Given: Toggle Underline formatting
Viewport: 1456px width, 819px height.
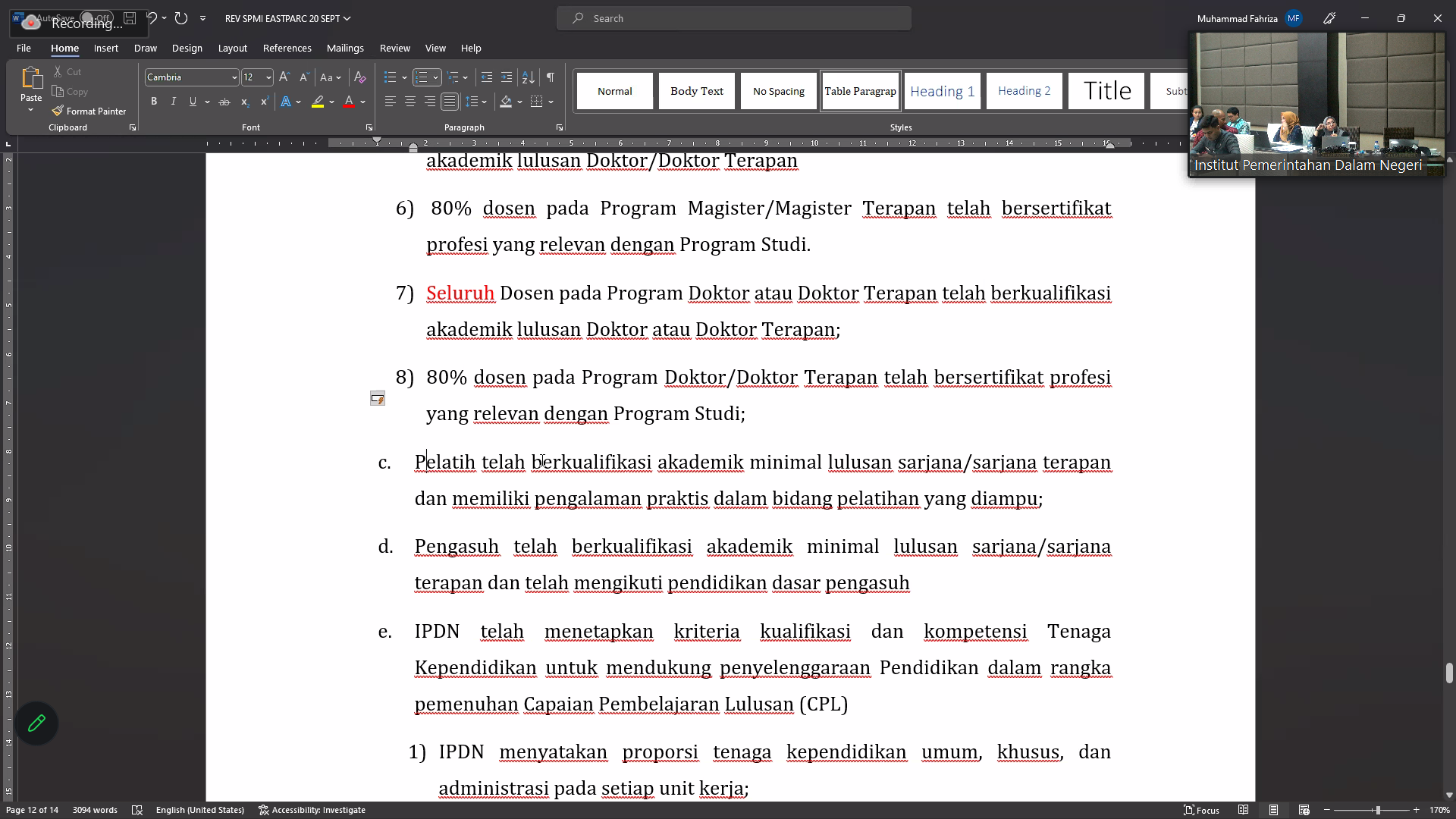Looking at the screenshot, I should pyautogui.click(x=193, y=102).
